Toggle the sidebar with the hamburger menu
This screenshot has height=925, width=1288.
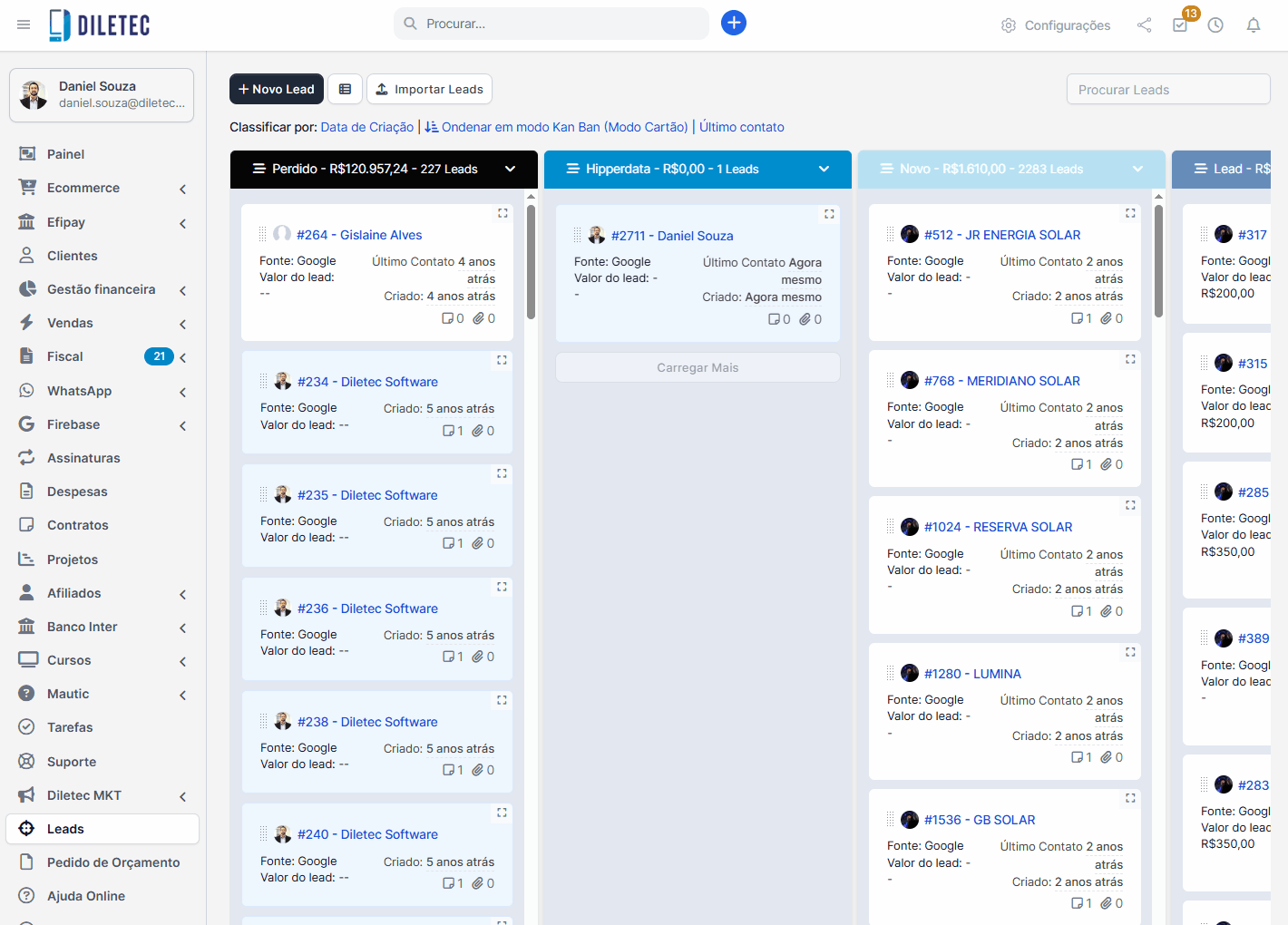24,24
